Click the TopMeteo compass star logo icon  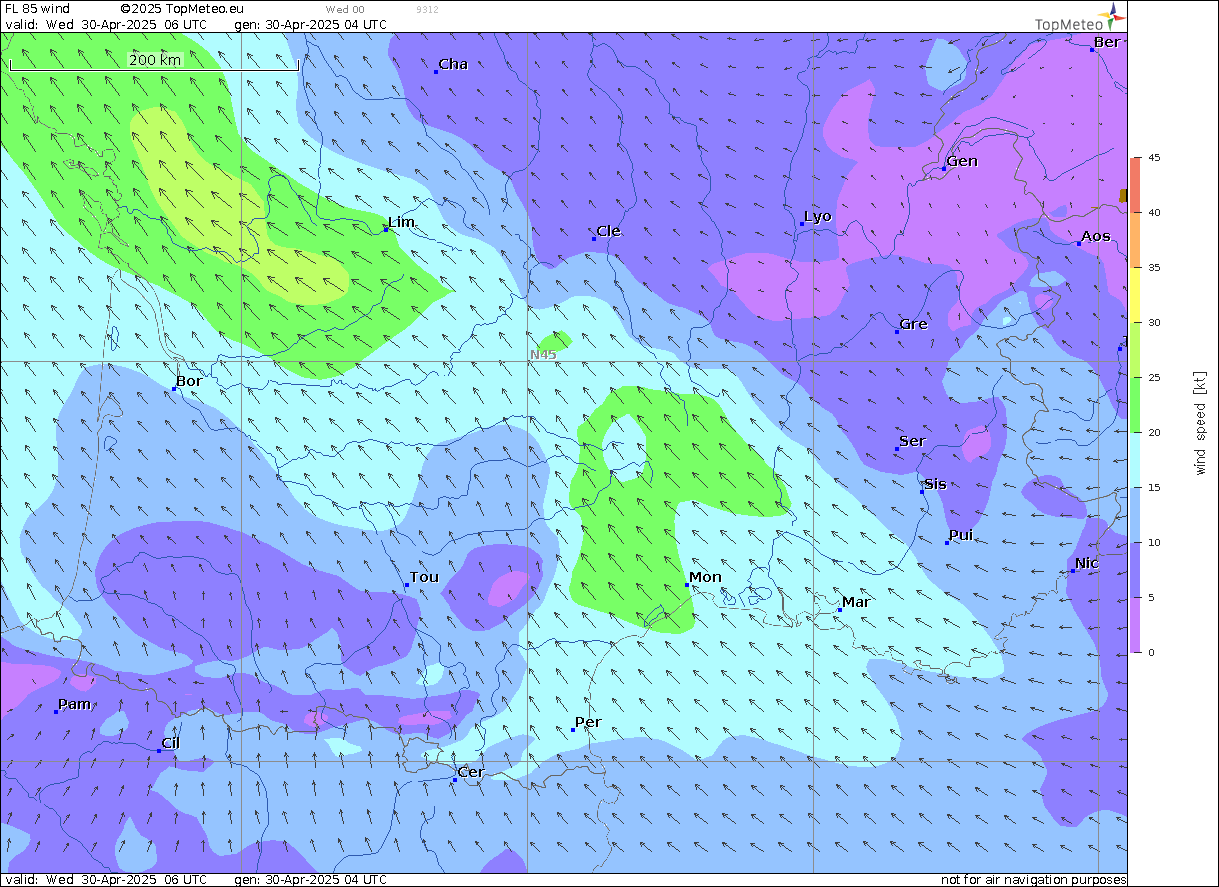coord(1115,15)
